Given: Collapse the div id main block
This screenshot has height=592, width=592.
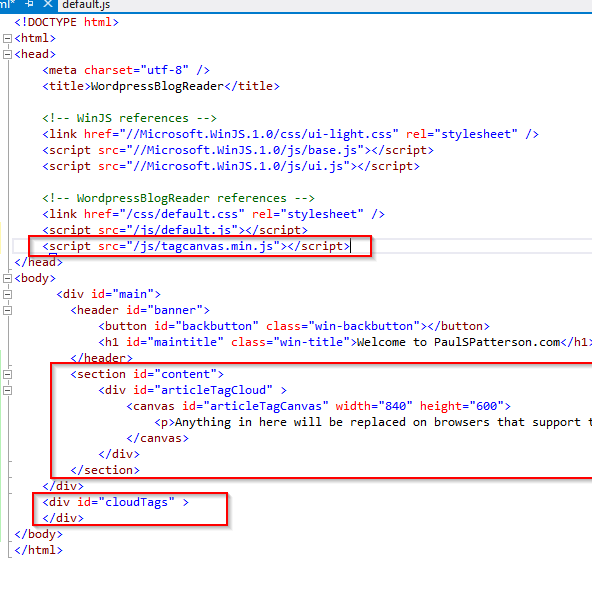Looking at the screenshot, I should pos(7,294).
